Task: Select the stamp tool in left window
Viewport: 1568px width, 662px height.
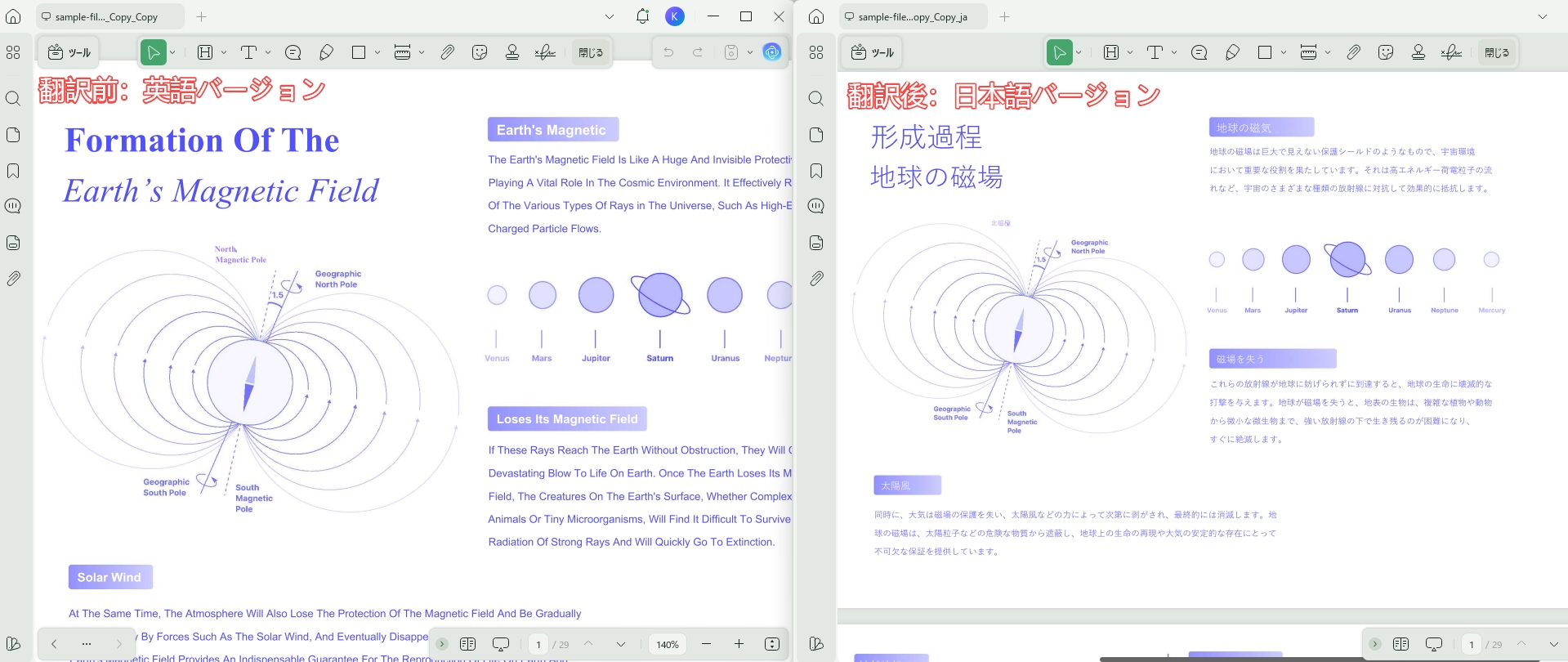Action: tap(512, 52)
